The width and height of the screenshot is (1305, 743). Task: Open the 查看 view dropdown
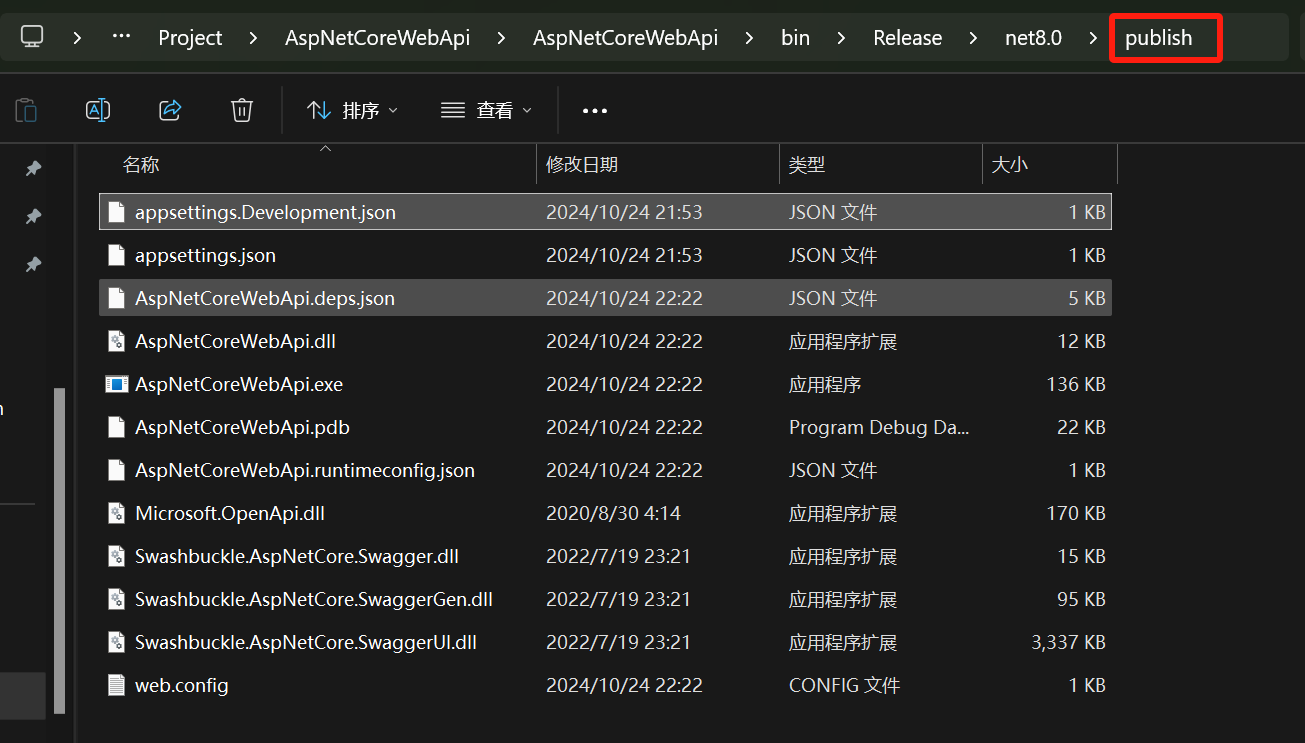tap(487, 110)
